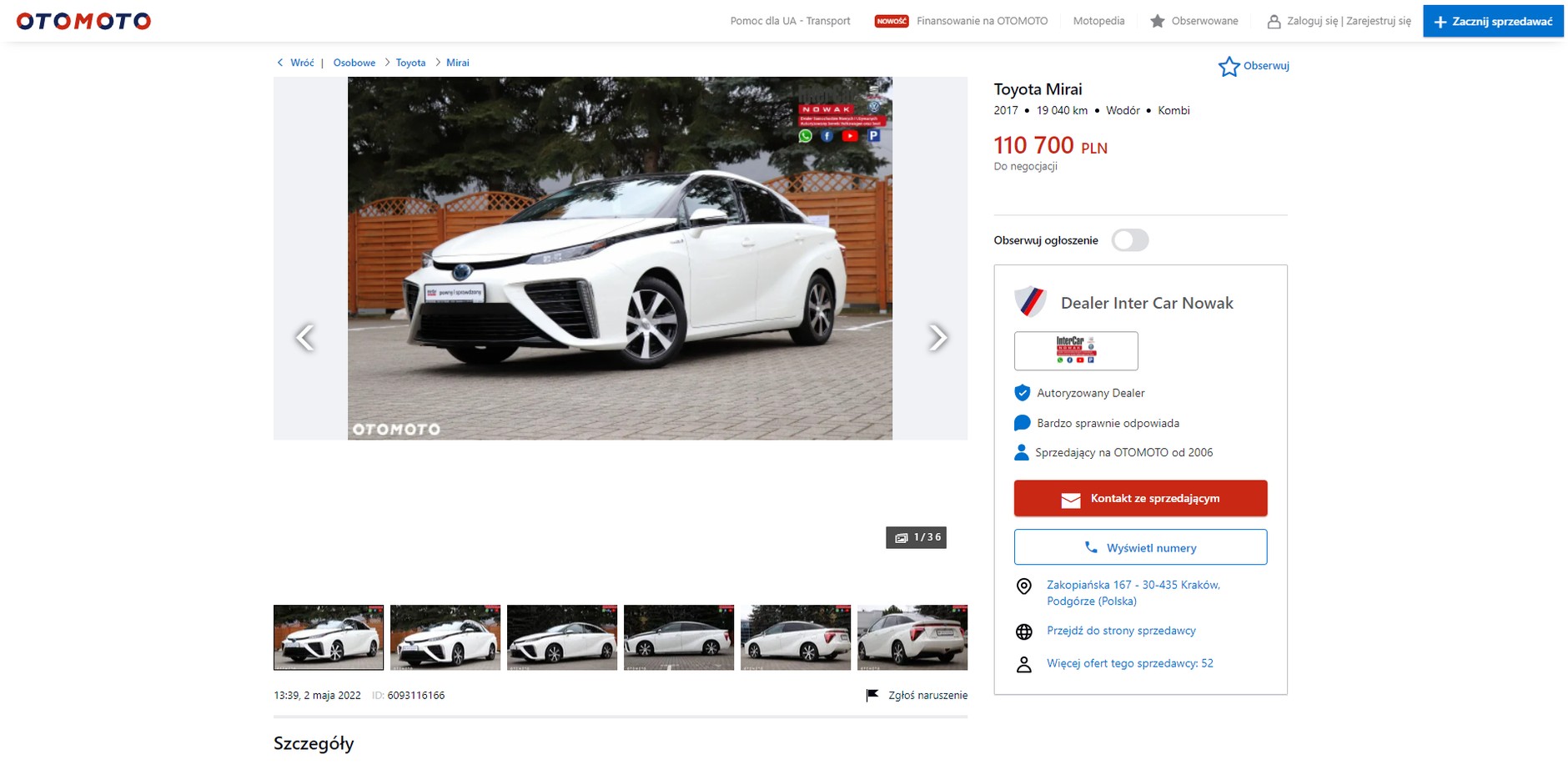Click the flag icon to report
1568x765 pixels.
[872, 695]
